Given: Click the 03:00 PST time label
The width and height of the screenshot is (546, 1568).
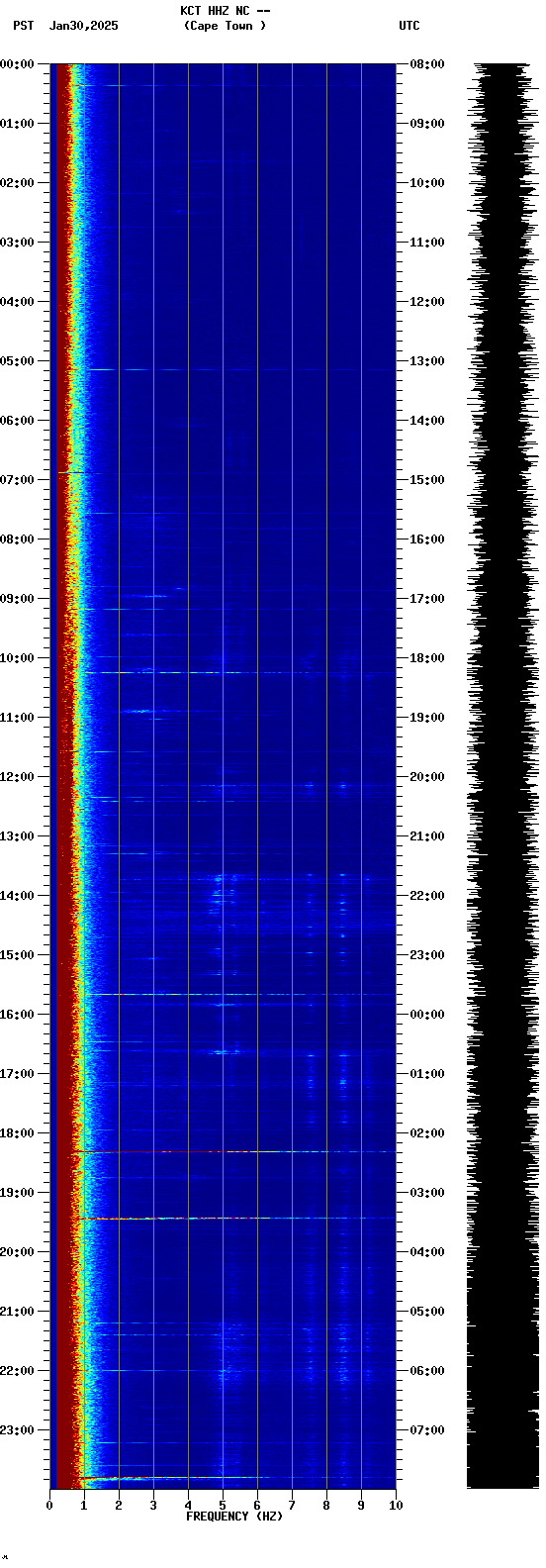Looking at the screenshot, I should [x=17, y=243].
